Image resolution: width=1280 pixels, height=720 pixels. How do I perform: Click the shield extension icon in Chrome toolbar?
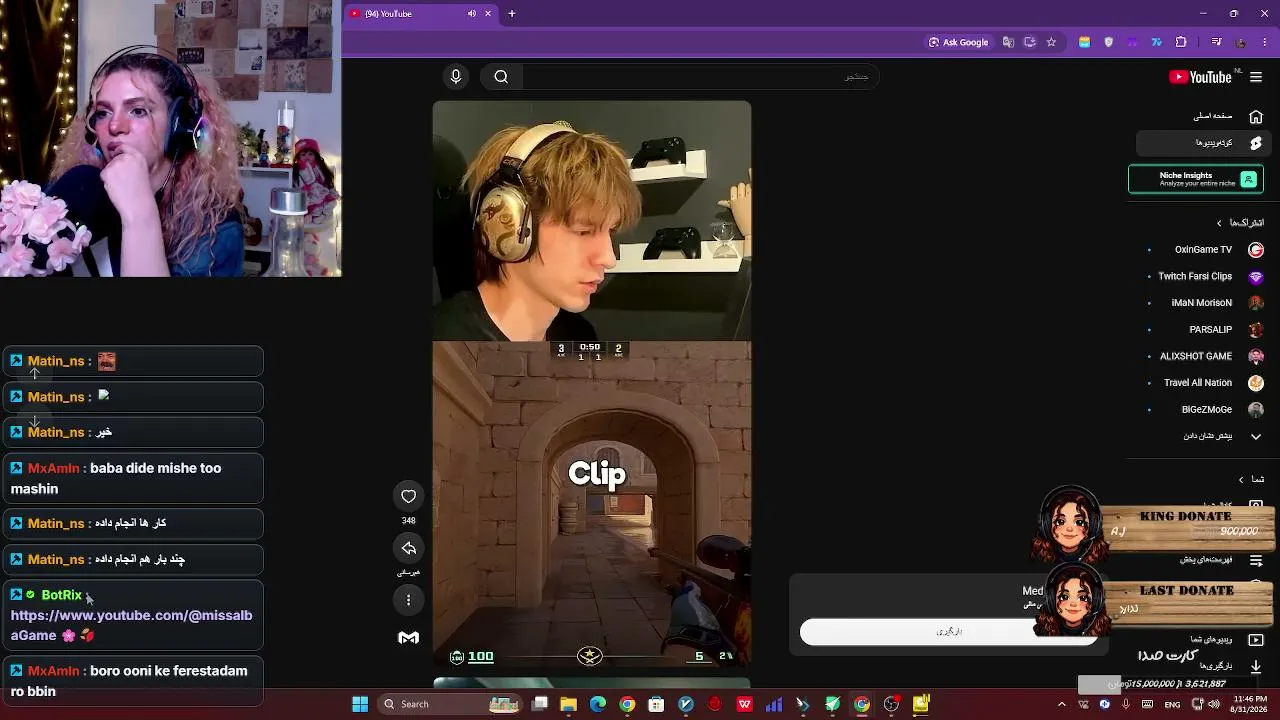tap(1108, 42)
